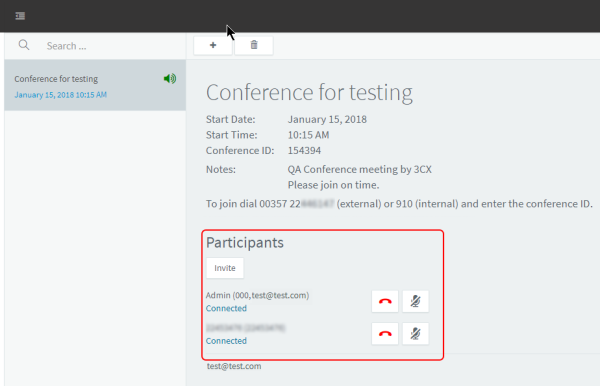The height and width of the screenshot is (386, 600).
Task: Select the 'Conference for testing' list entry
Action: point(95,85)
